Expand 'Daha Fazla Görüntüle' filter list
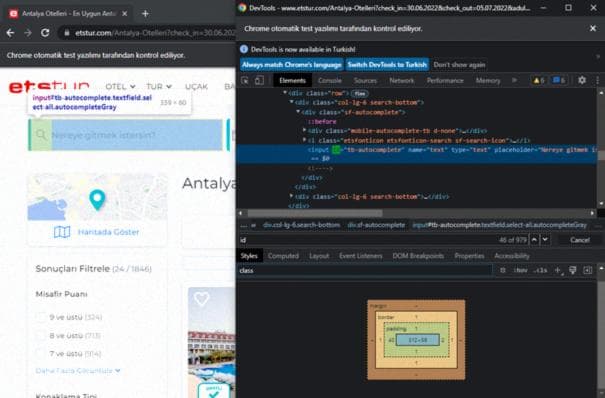The width and height of the screenshot is (605, 398). click(78, 371)
